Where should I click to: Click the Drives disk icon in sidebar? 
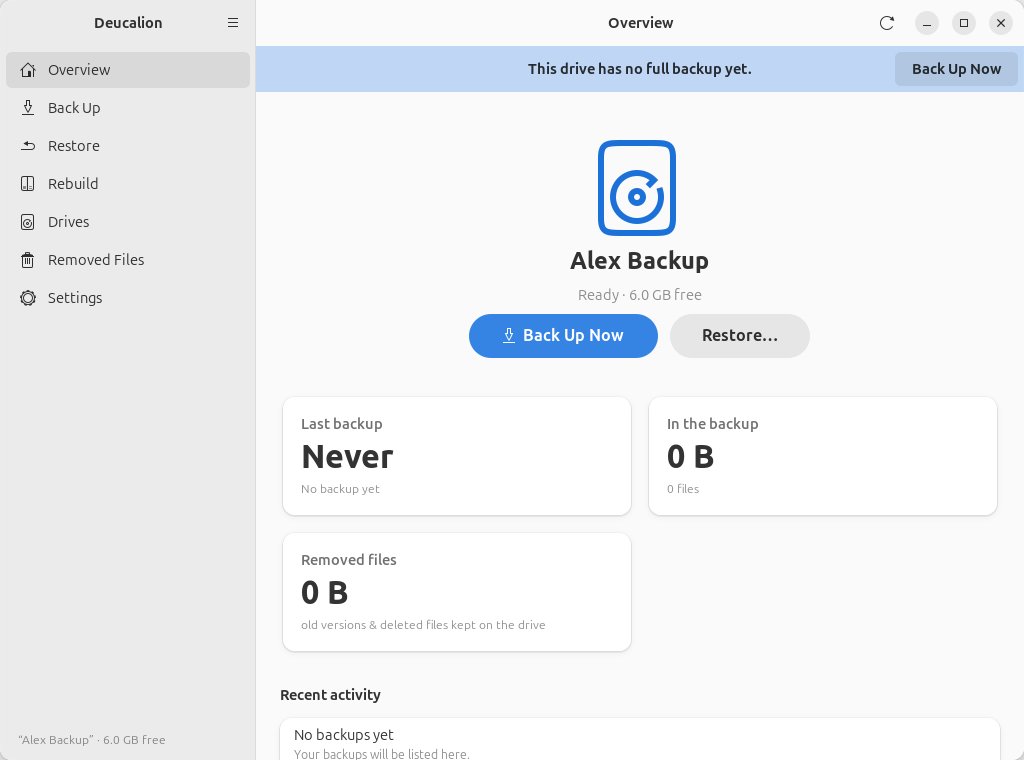[x=27, y=222]
